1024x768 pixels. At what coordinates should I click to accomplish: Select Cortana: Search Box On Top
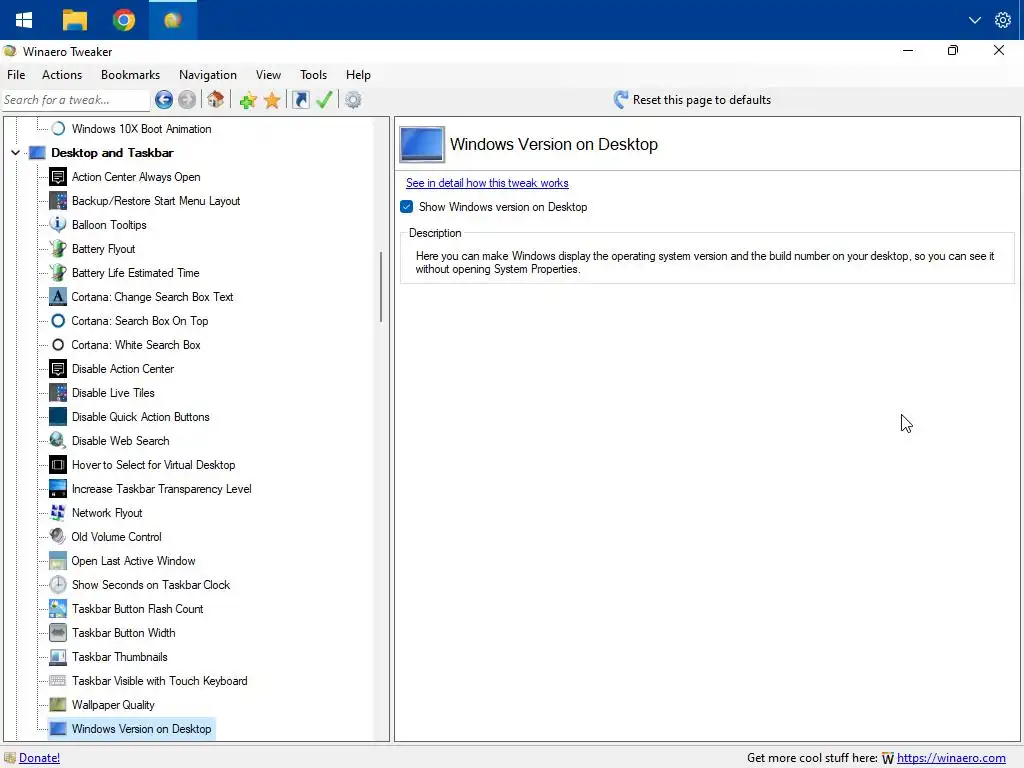(x=140, y=321)
